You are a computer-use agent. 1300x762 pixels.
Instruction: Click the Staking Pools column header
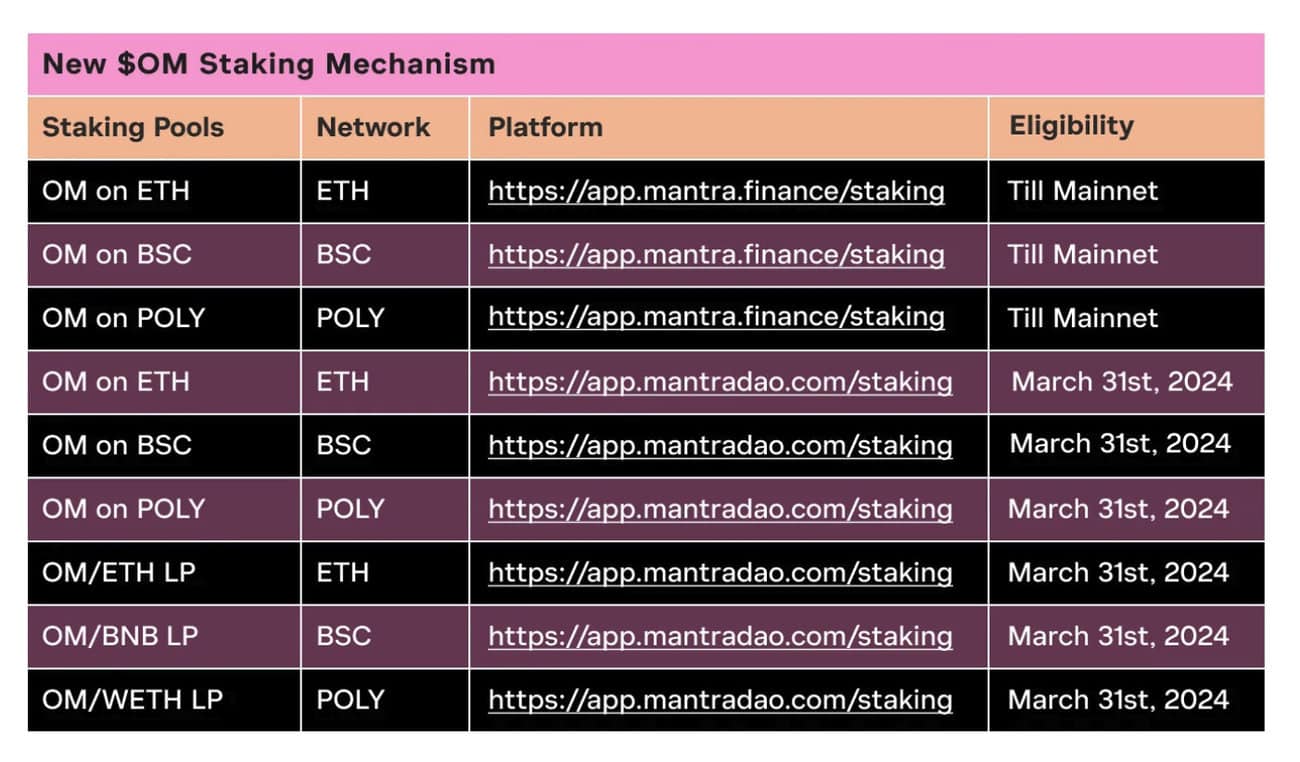pos(133,128)
